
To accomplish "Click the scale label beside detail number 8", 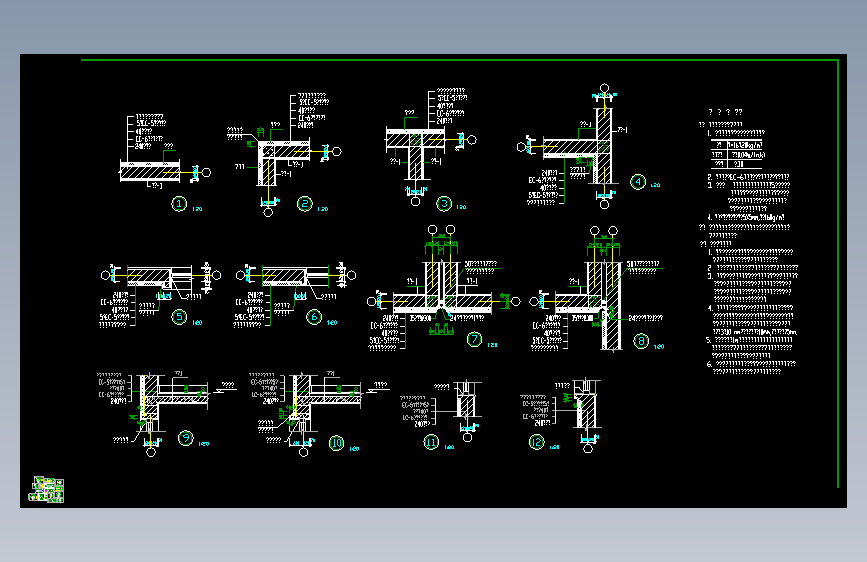I will (659, 347).
